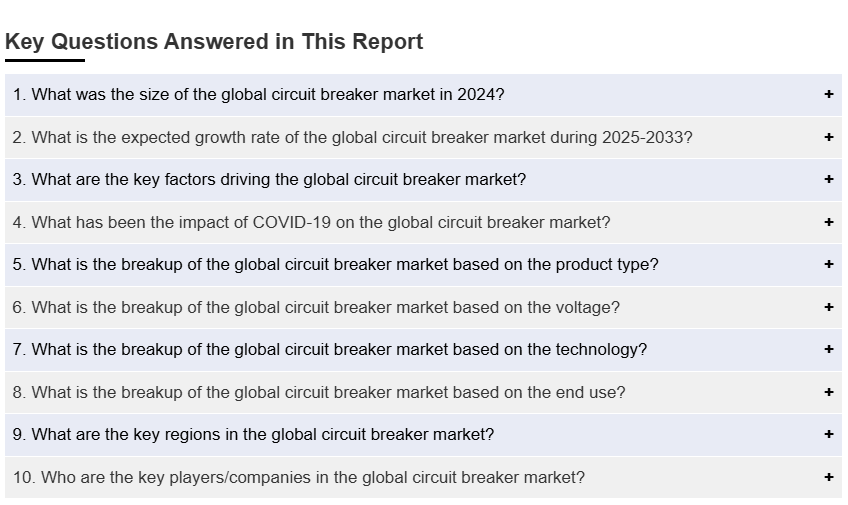Viewport: 848px width, 505px height.
Task: Open question 3 about key driving factors
Action: [269, 180]
